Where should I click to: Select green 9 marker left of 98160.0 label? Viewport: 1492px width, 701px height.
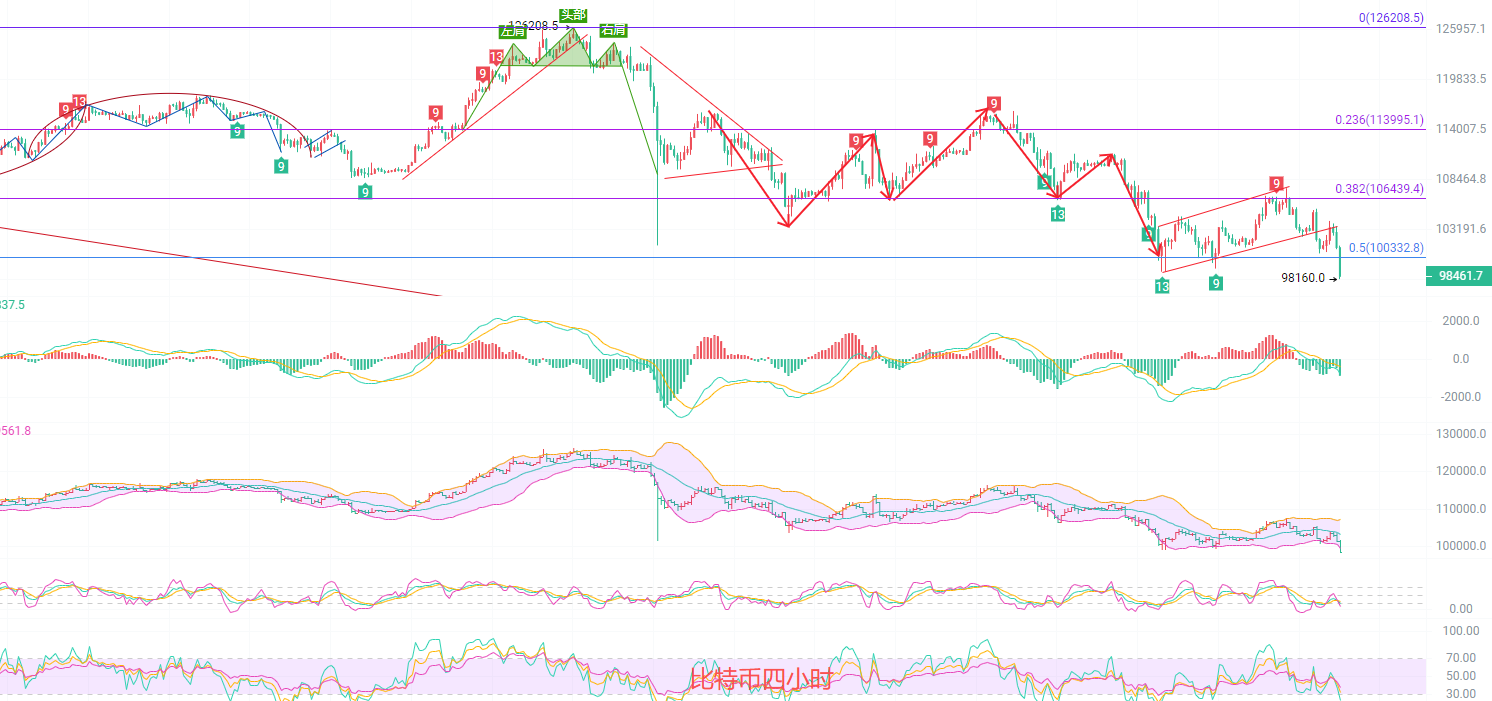pos(1216,283)
